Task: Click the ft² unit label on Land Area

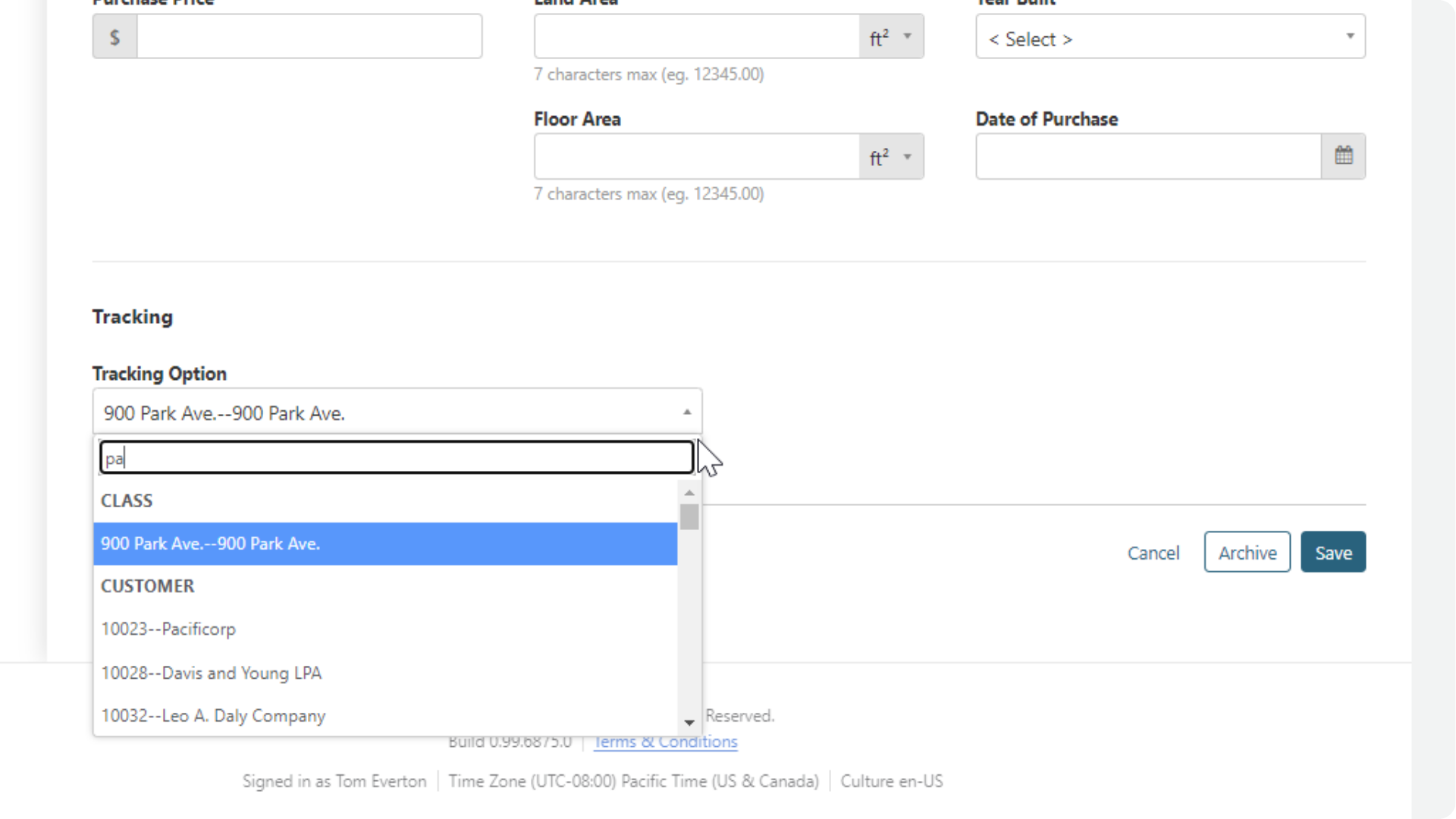Action: point(877,36)
